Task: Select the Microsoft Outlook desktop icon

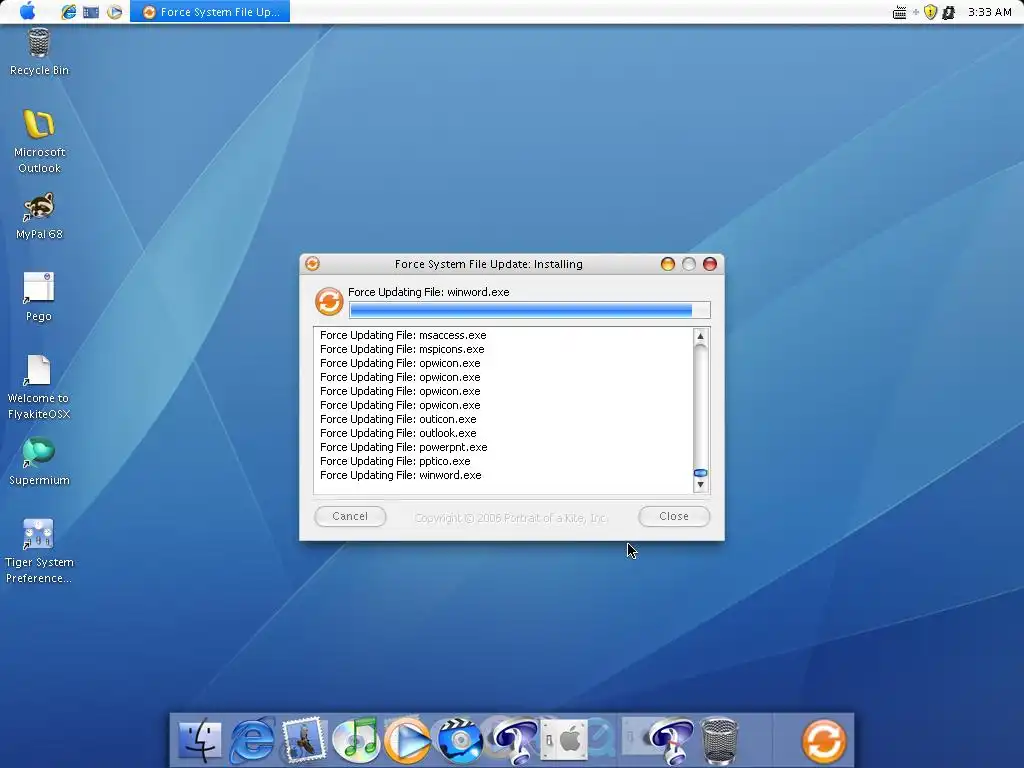Action: [x=39, y=142]
